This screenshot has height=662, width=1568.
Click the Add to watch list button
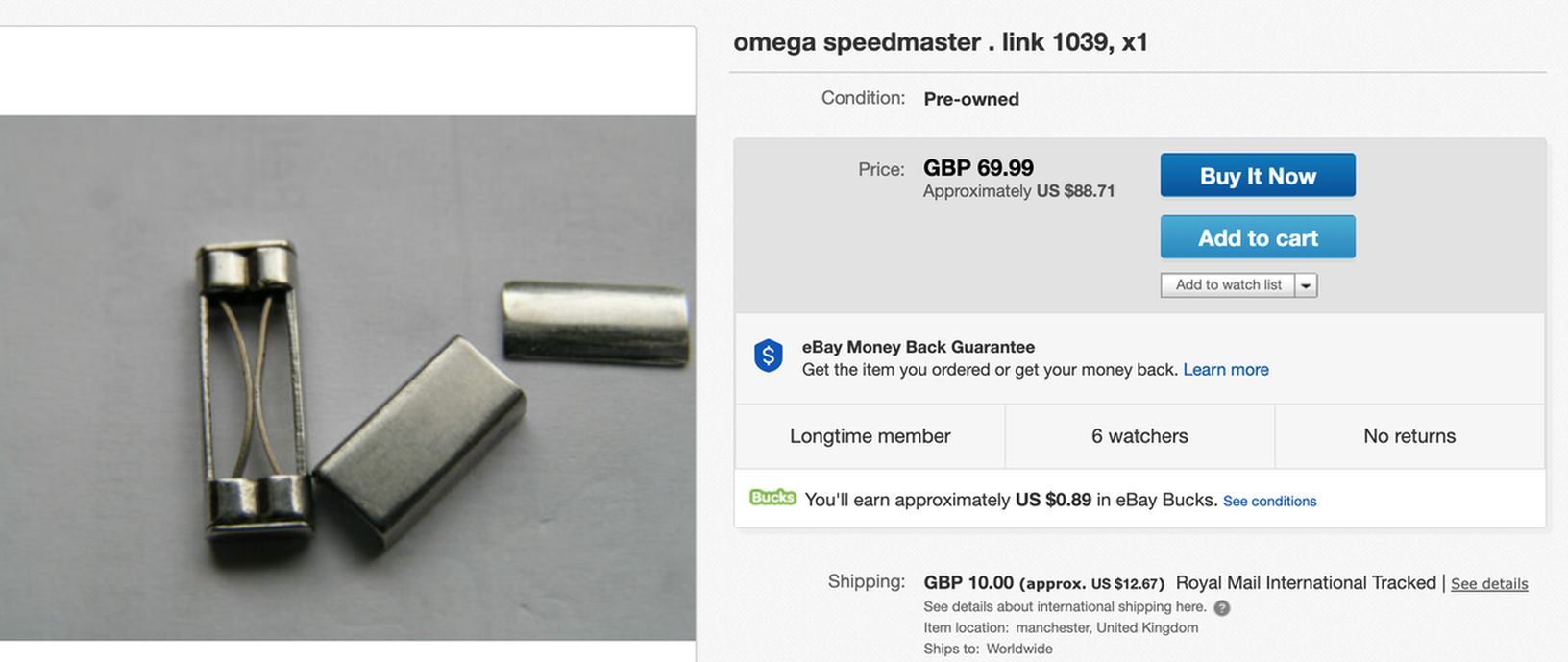(x=1228, y=285)
